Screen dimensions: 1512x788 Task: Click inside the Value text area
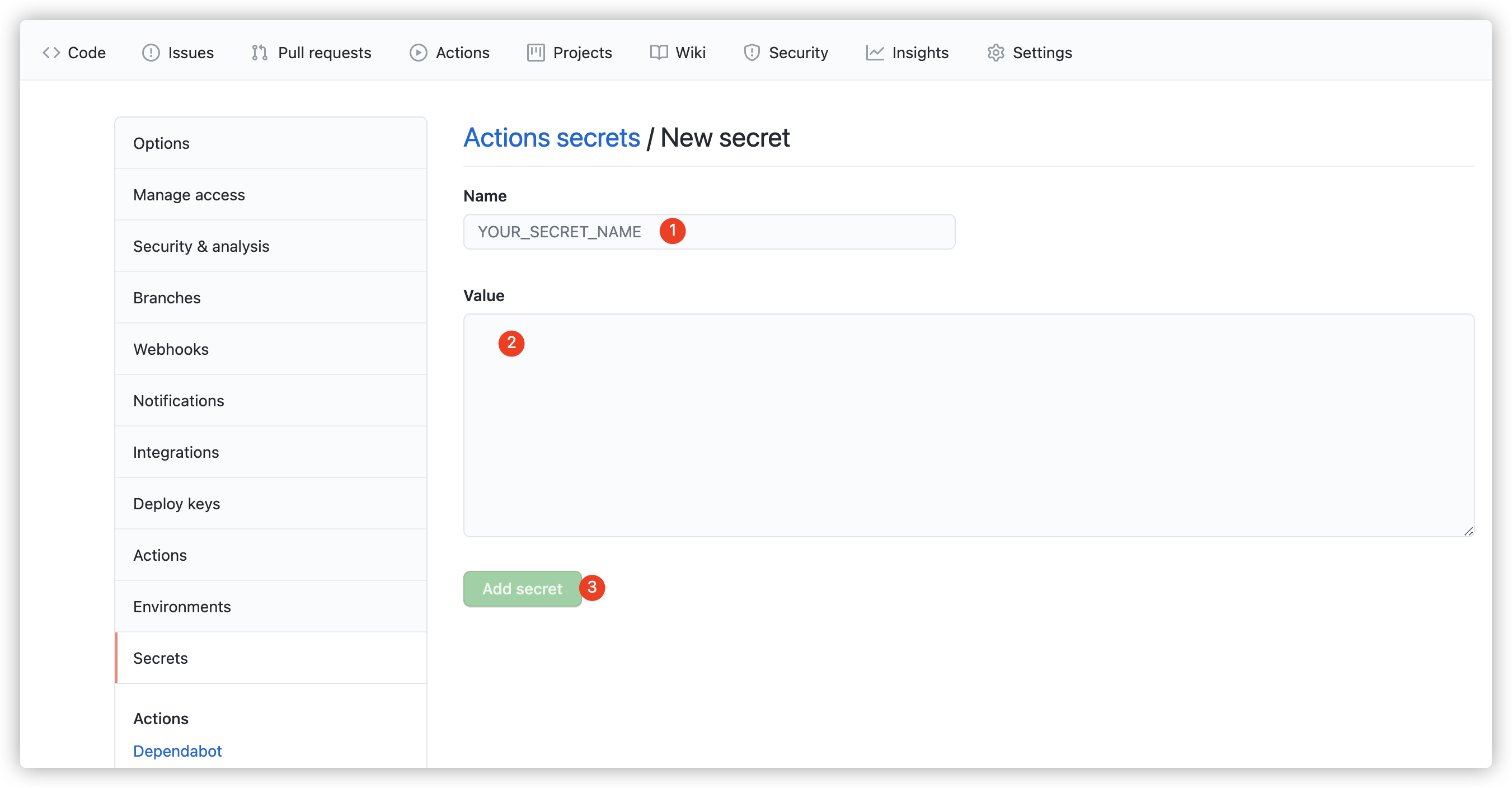click(x=969, y=425)
